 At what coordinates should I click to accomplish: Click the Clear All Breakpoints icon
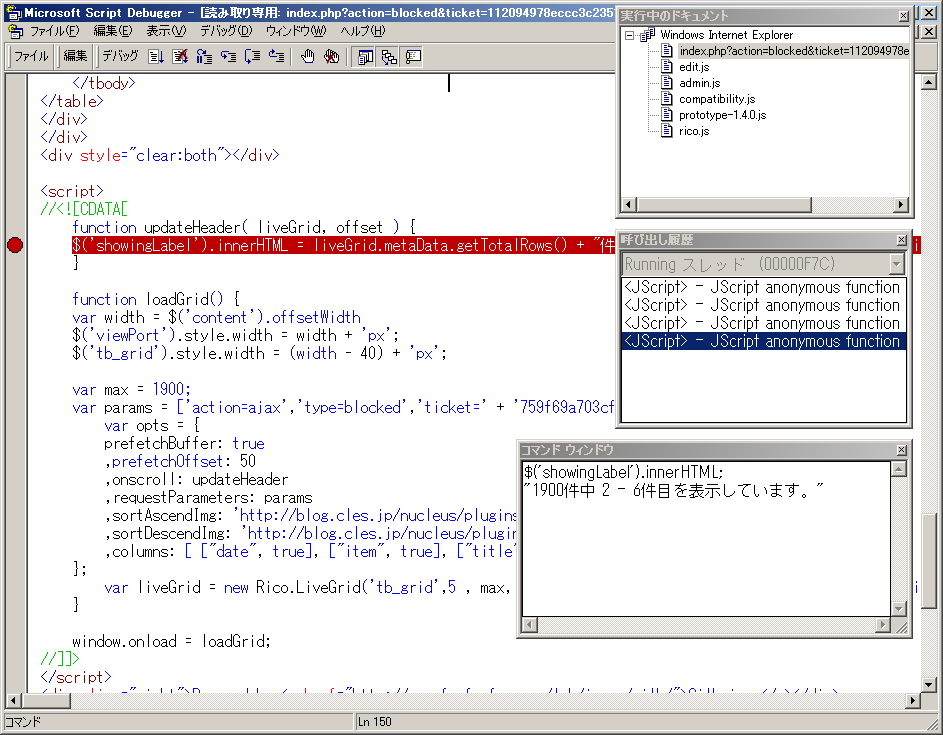331,56
